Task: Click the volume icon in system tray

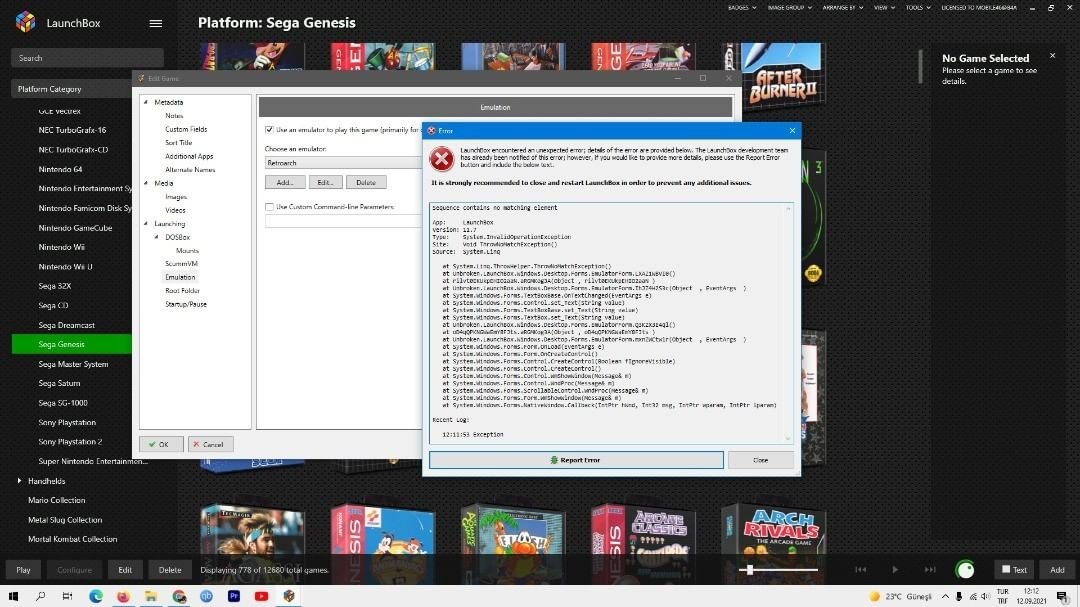Action: (985, 597)
